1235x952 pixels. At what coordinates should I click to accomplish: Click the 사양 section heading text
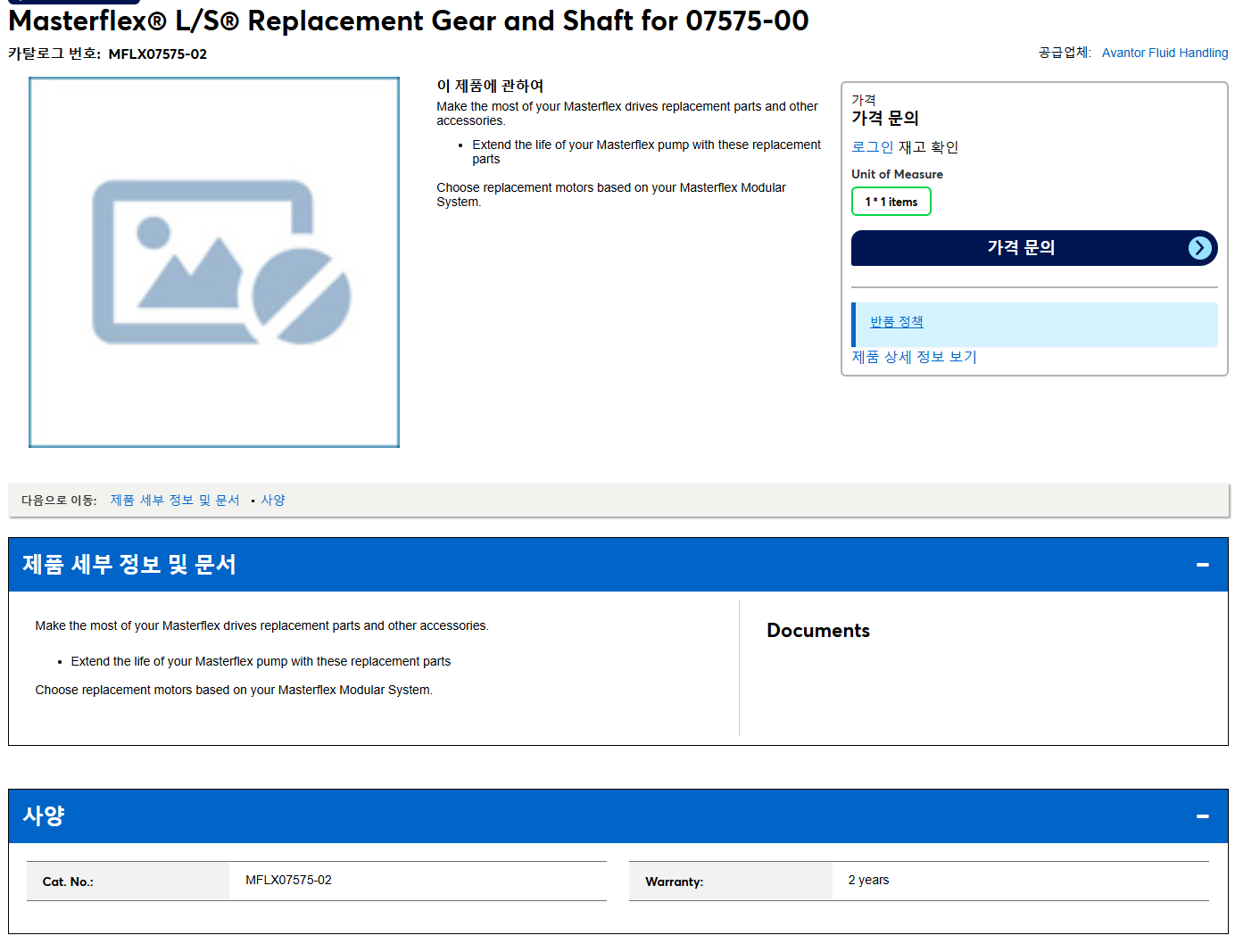pyautogui.click(x=44, y=816)
